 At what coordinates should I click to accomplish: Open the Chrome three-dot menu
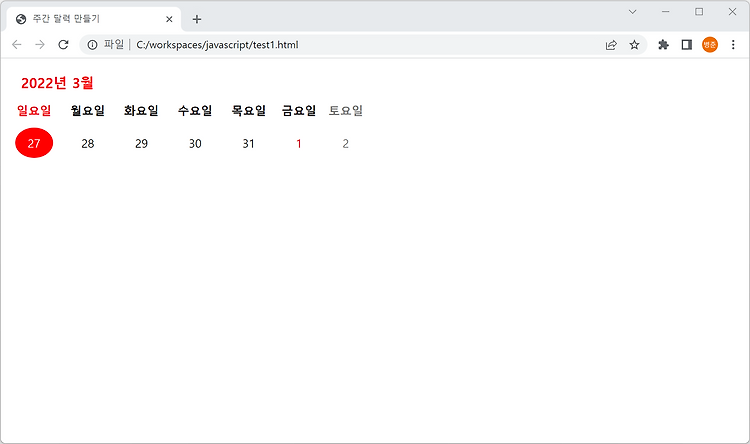click(733, 44)
